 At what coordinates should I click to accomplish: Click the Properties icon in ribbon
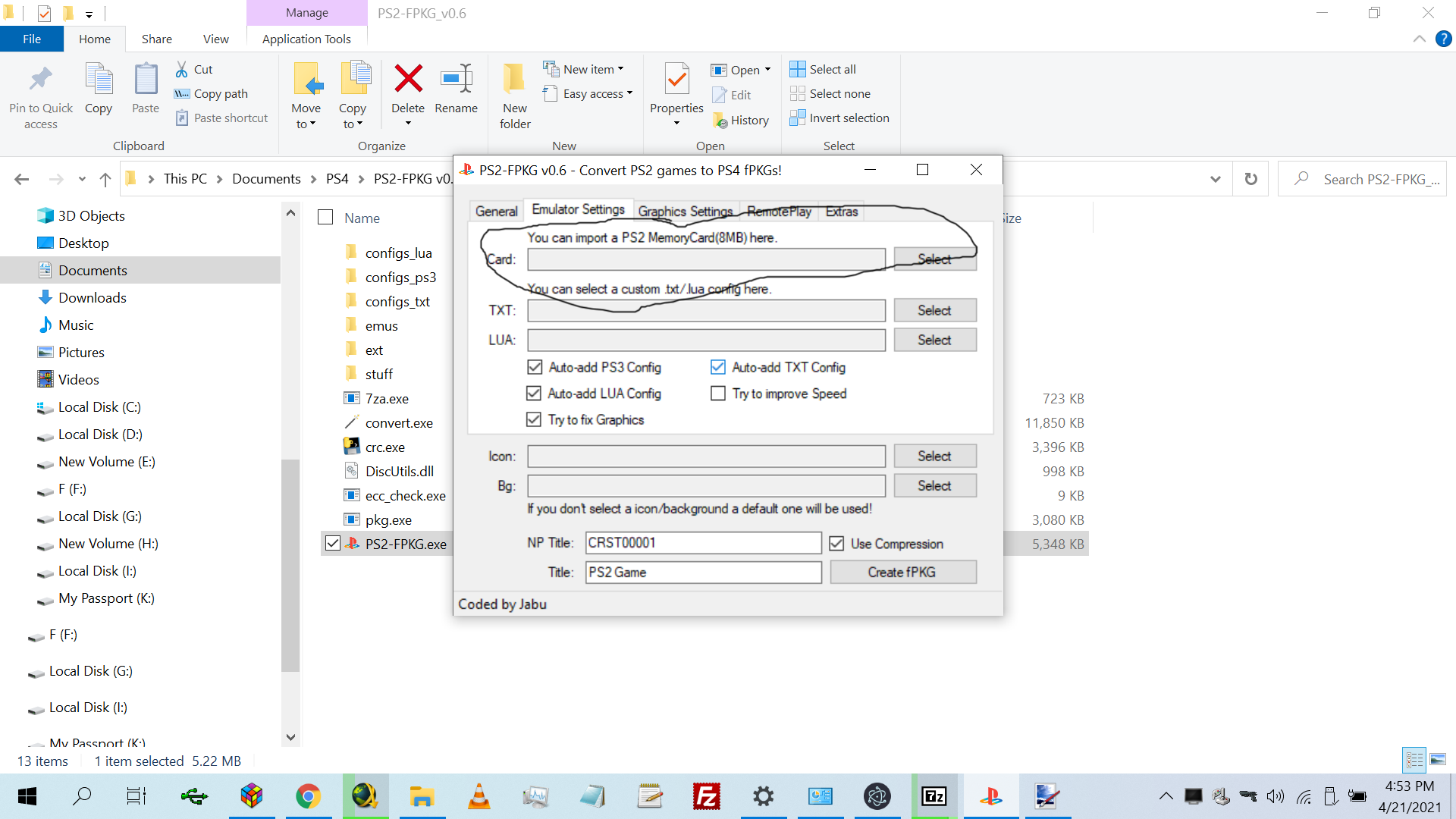tap(676, 78)
